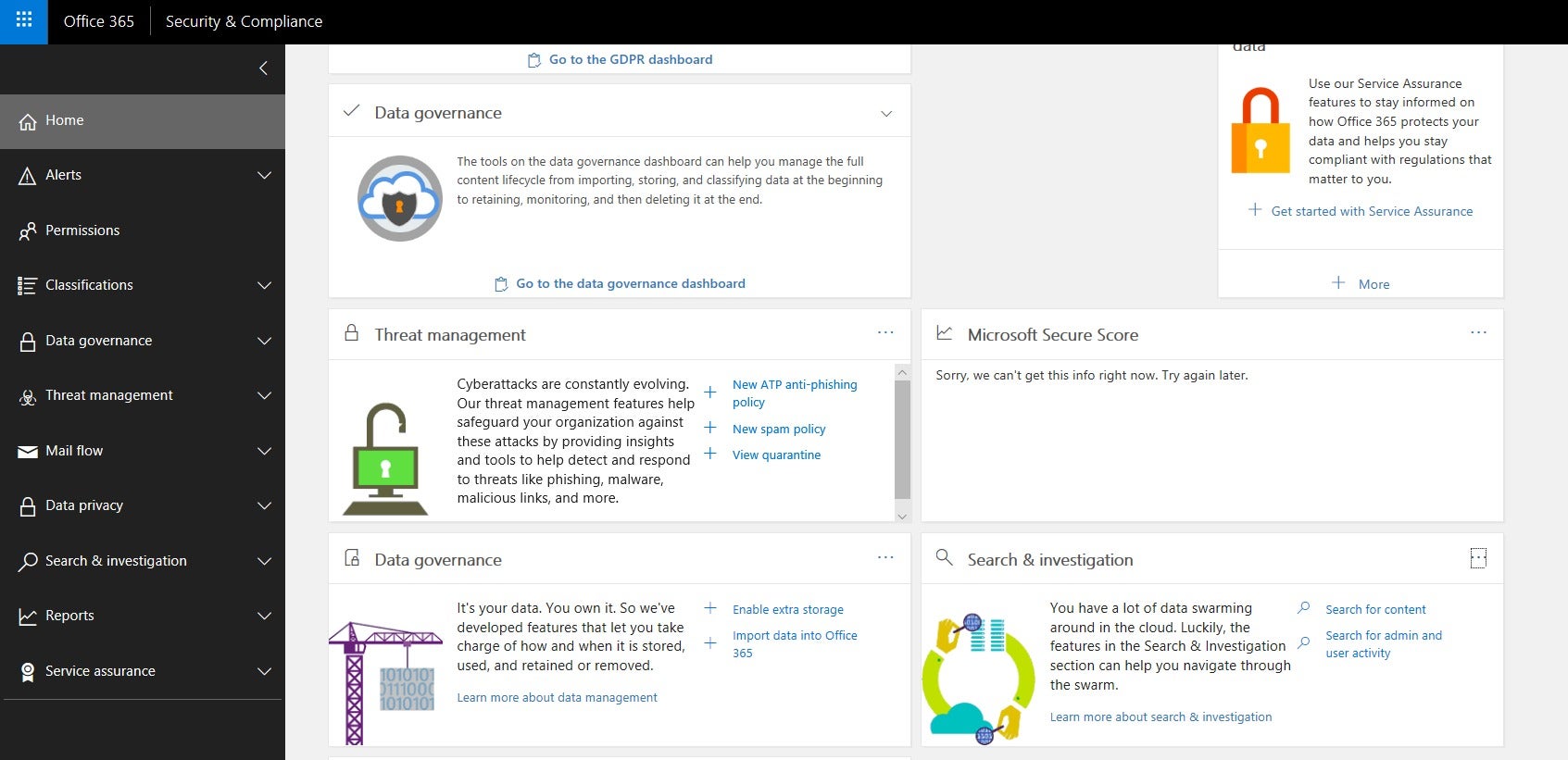Image resolution: width=1568 pixels, height=760 pixels.
Task: Click New ATP anti-phishing policy link
Action: tap(795, 393)
